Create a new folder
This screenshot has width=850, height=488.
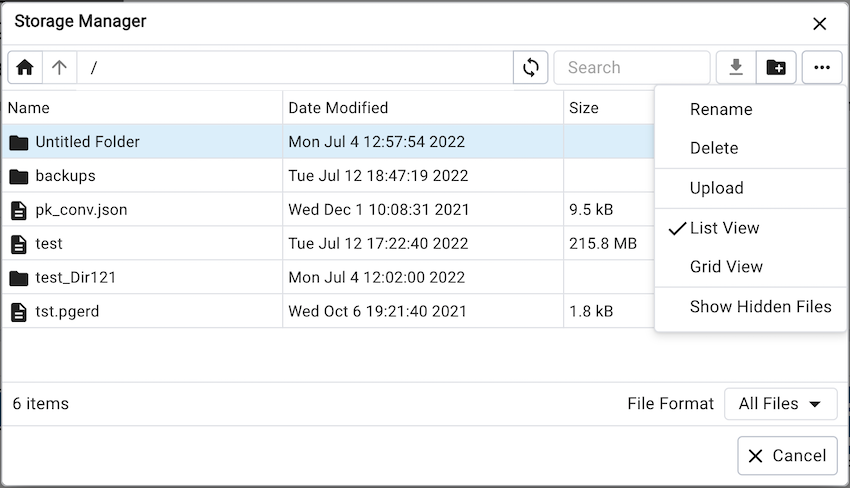[x=776, y=68]
